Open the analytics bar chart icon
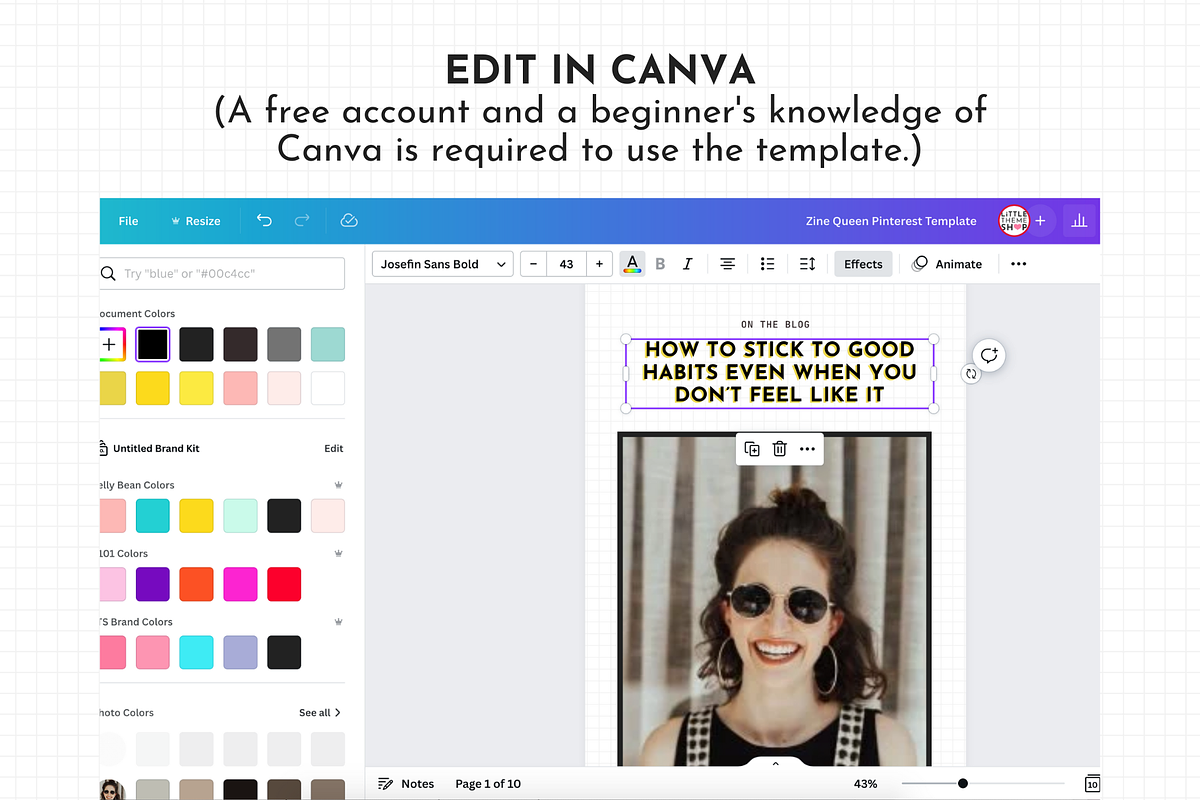This screenshot has width=1200, height=800. point(1079,221)
